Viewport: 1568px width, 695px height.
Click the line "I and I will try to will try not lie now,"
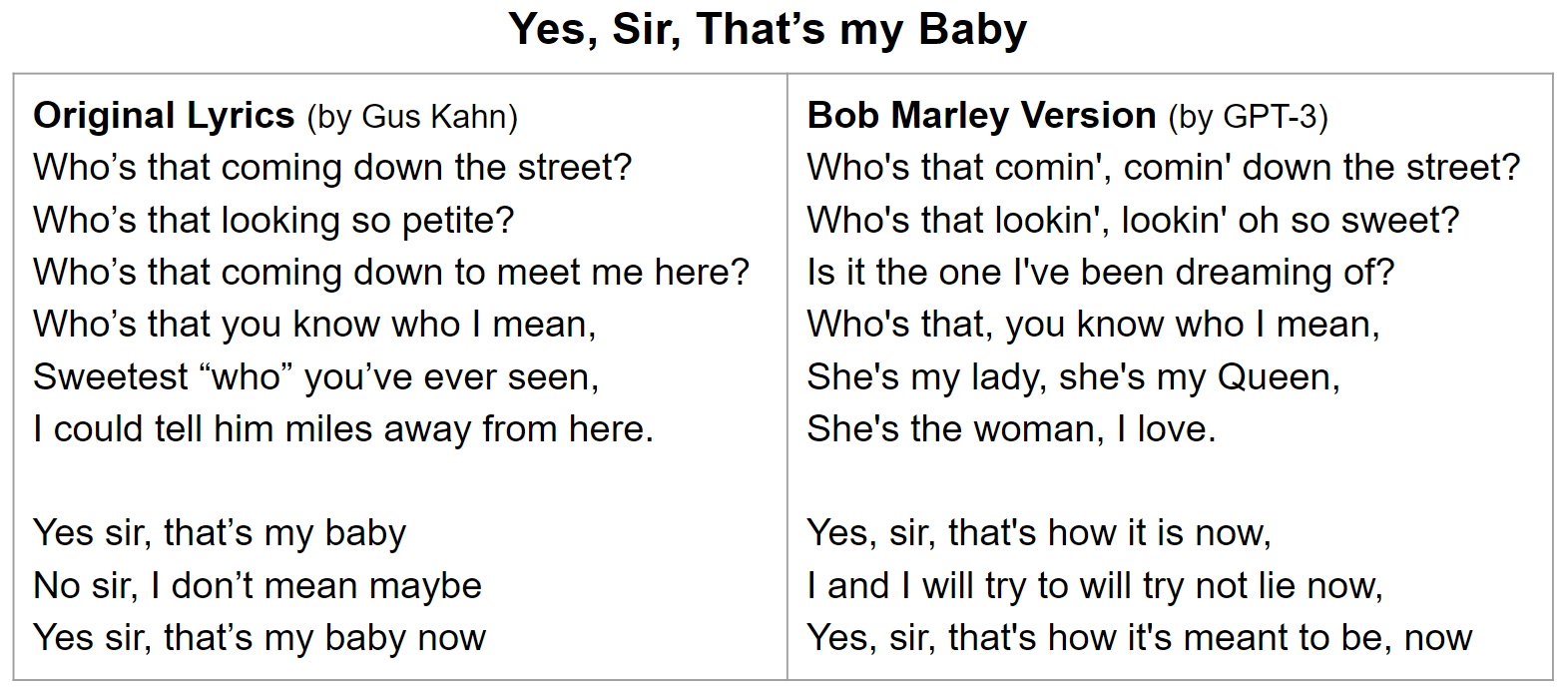click(x=1094, y=586)
